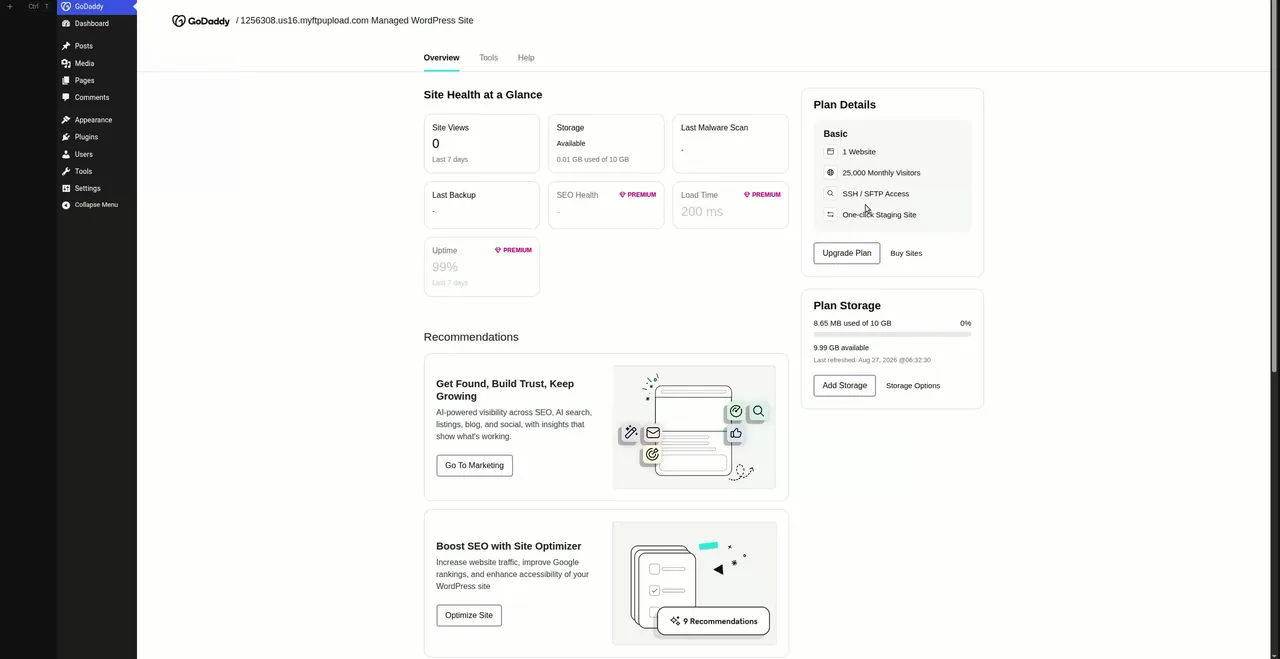
Task: Open Comments via the speech bubble icon
Action: click(x=66, y=97)
